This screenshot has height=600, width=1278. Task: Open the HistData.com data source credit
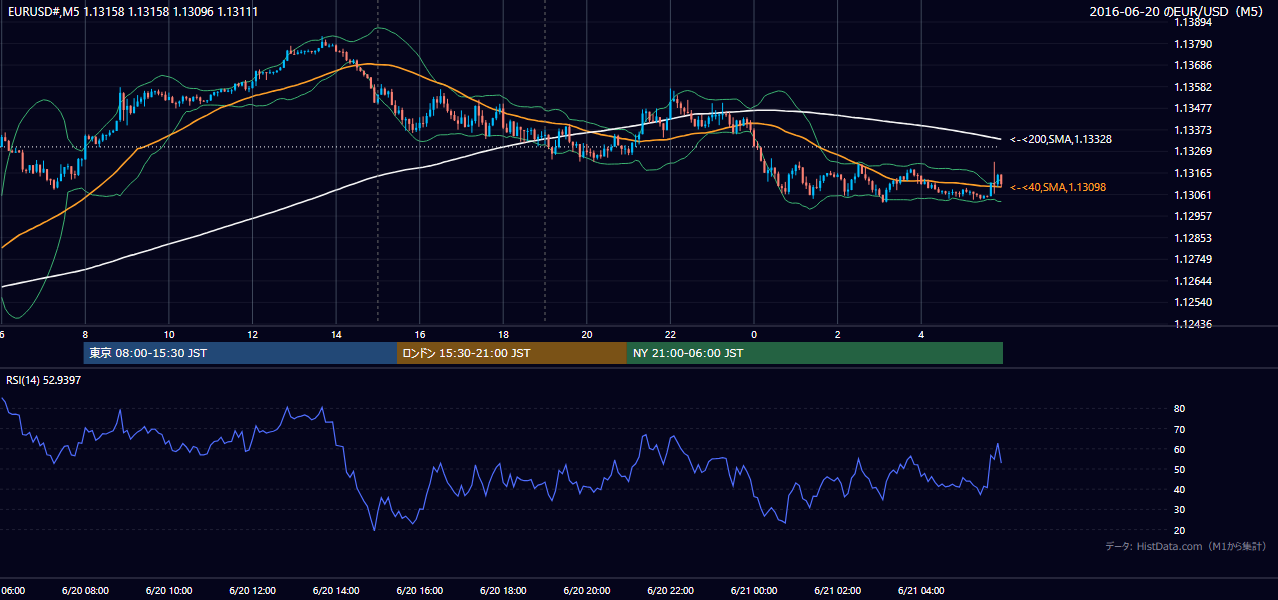[x=1186, y=546]
